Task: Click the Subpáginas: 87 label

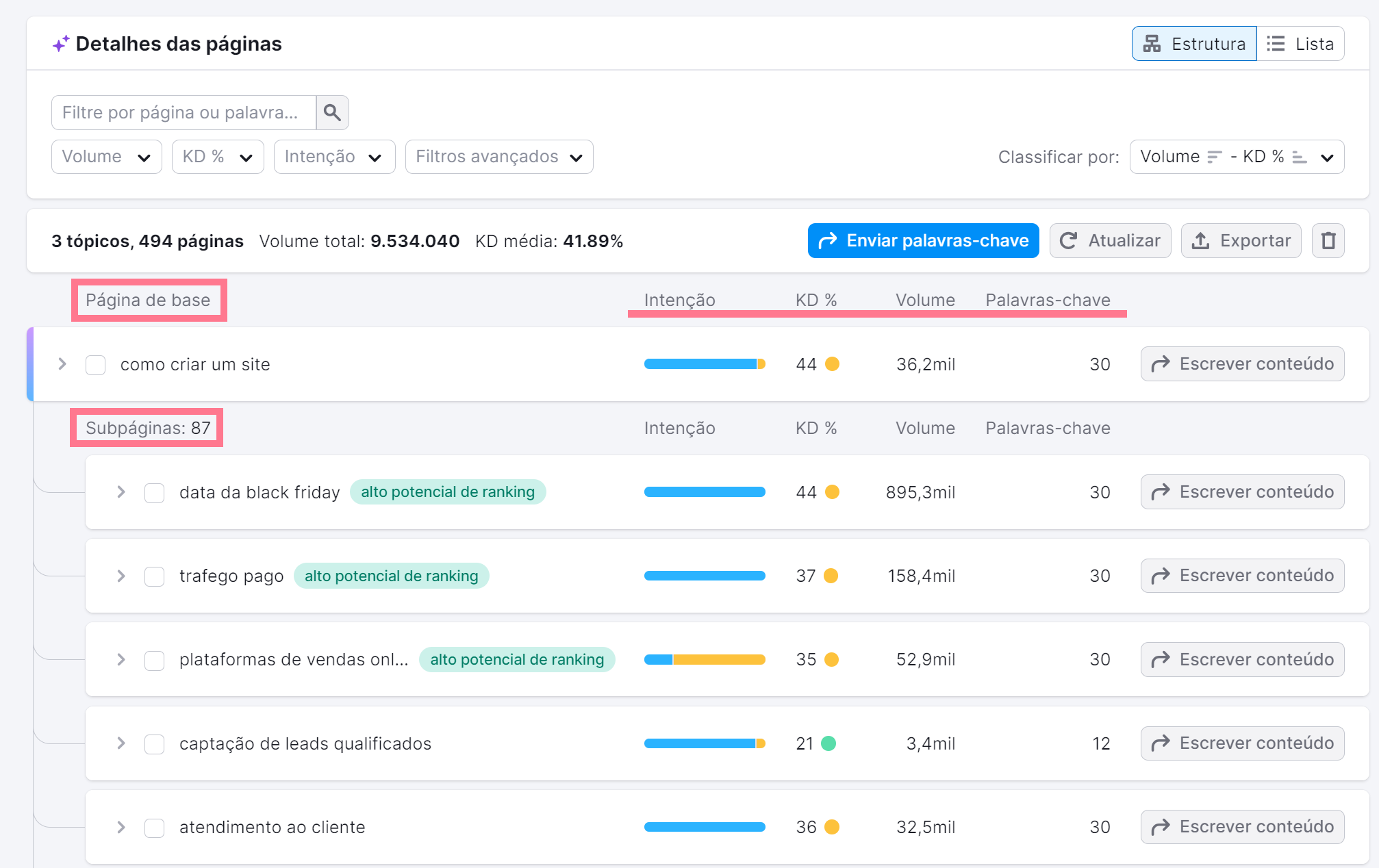Action: point(148,429)
